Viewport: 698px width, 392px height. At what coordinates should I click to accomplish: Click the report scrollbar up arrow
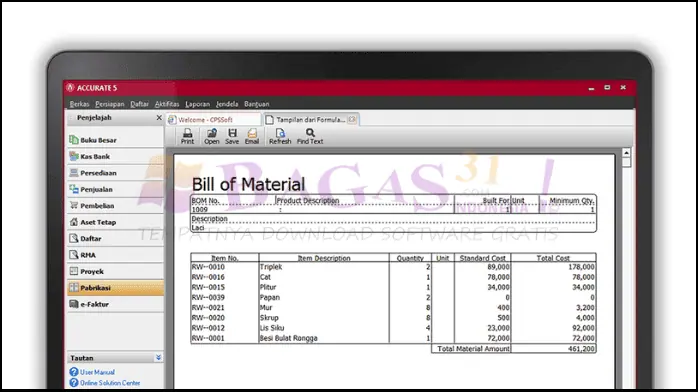pyautogui.click(x=626, y=153)
